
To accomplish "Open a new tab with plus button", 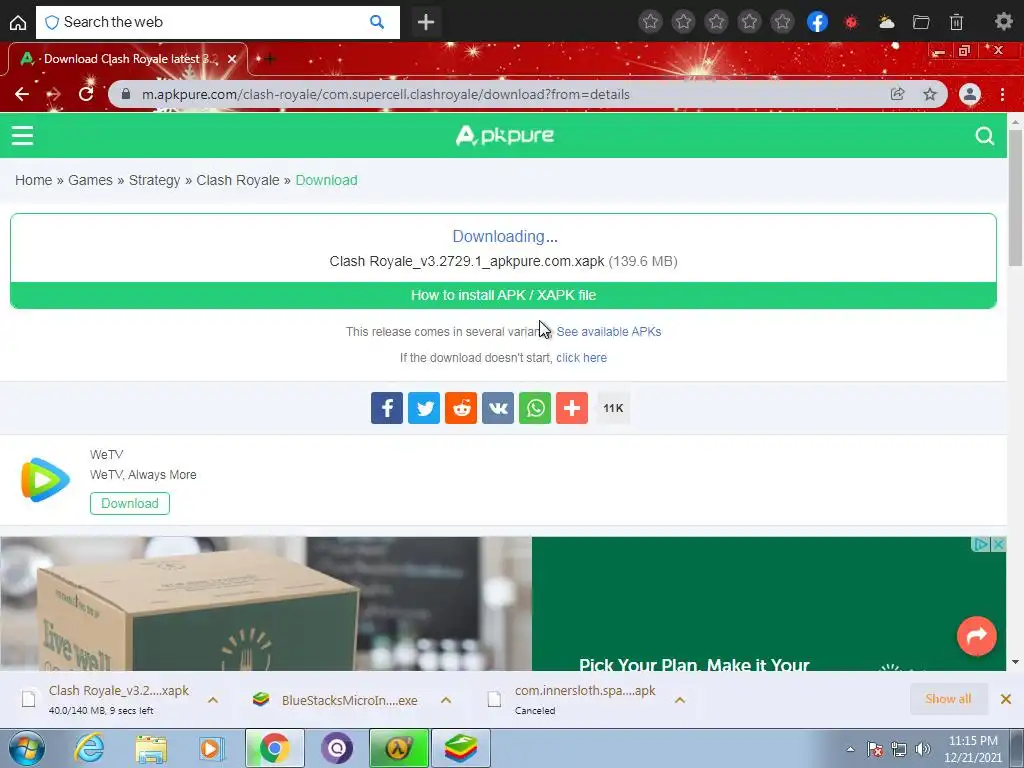I will pos(426,22).
